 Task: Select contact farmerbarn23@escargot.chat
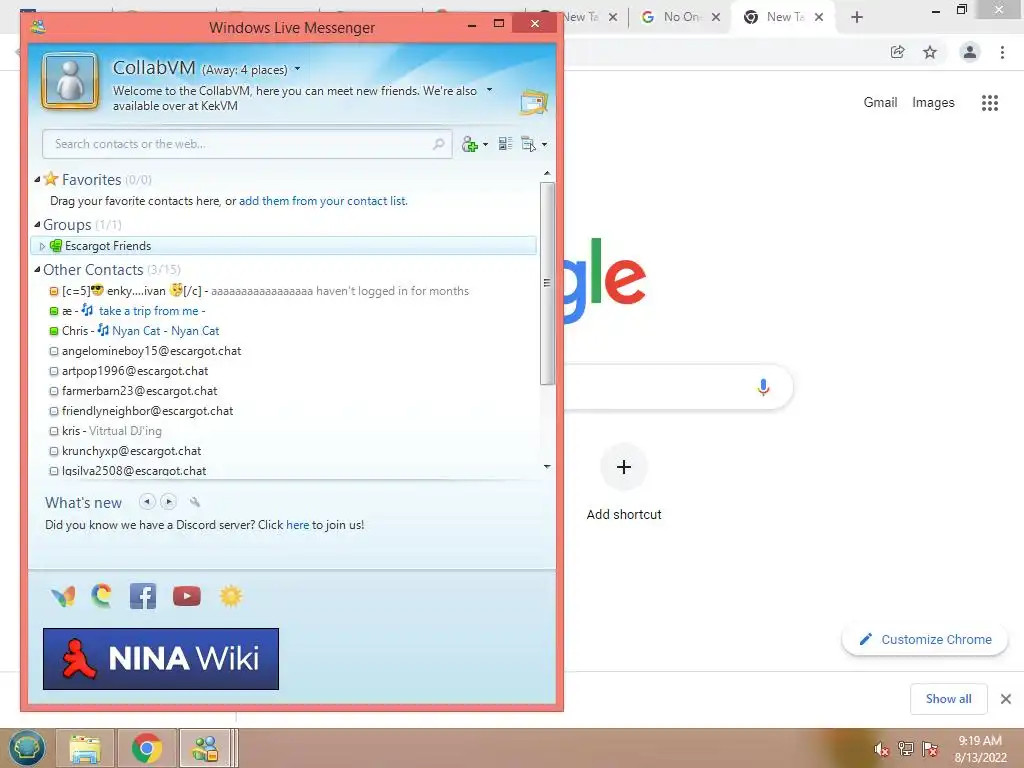pyautogui.click(x=139, y=391)
